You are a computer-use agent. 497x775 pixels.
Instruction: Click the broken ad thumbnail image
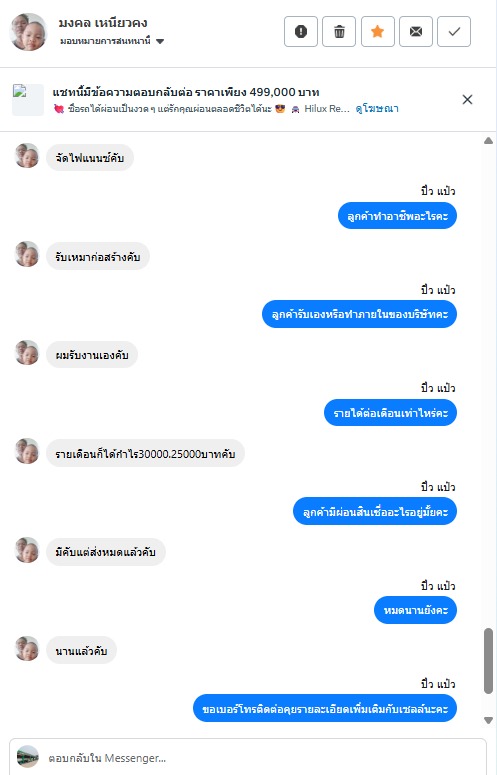[28, 100]
